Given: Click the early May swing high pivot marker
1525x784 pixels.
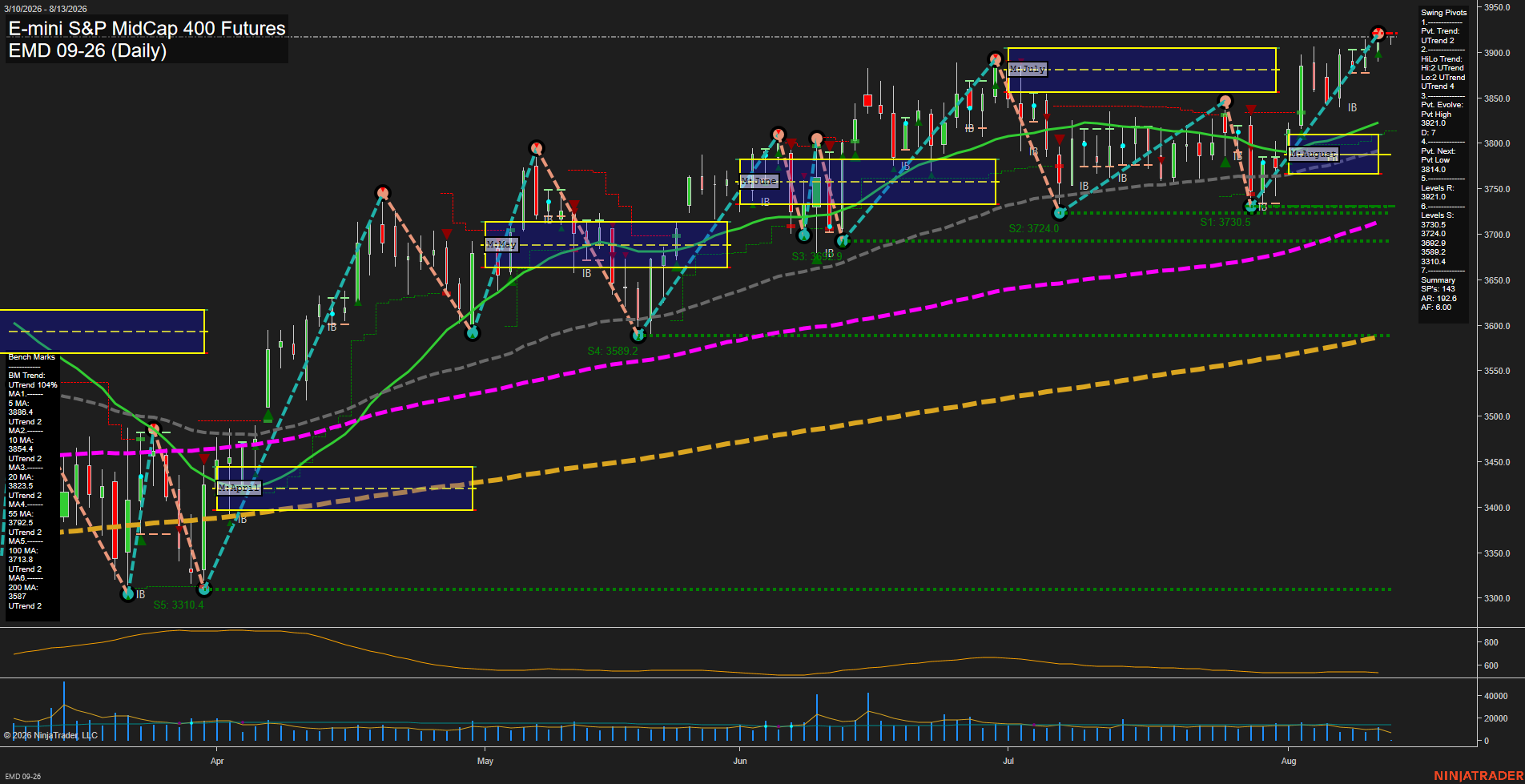Looking at the screenshot, I should pyautogui.click(x=537, y=147).
